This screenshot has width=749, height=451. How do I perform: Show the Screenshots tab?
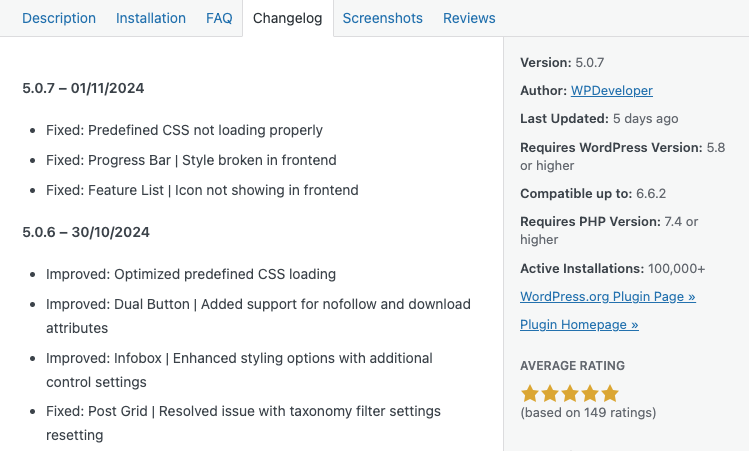click(x=383, y=18)
